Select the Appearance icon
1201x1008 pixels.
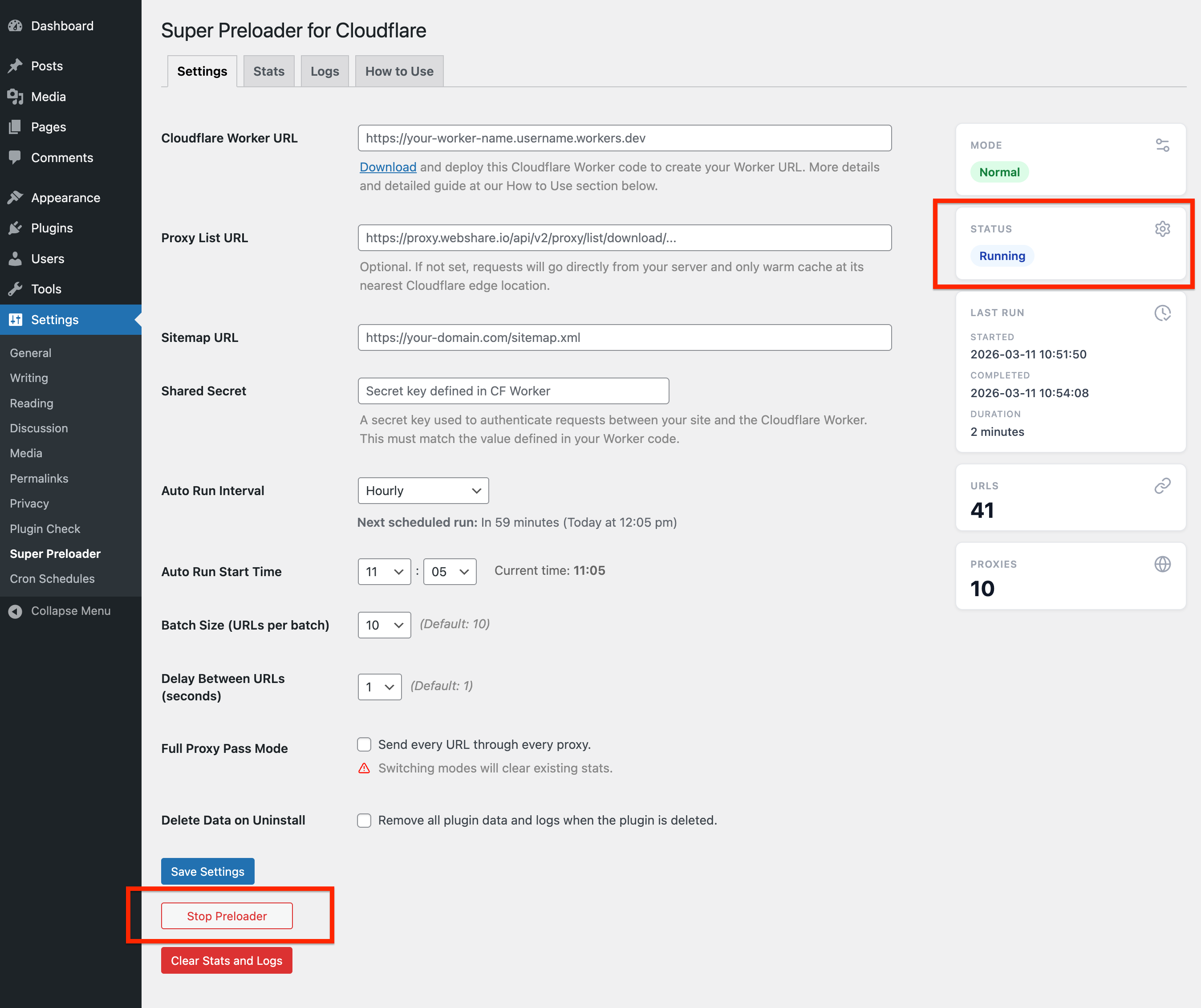16,197
